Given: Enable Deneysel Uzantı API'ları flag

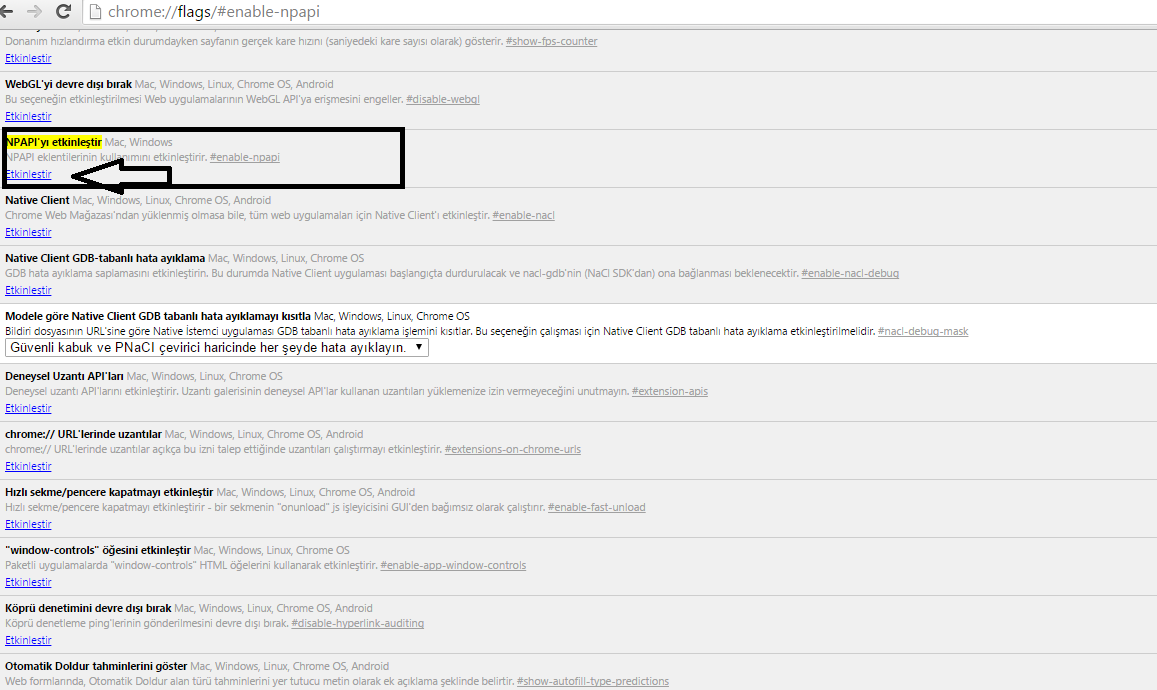Looking at the screenshot, I should click(x=29, y=408).
